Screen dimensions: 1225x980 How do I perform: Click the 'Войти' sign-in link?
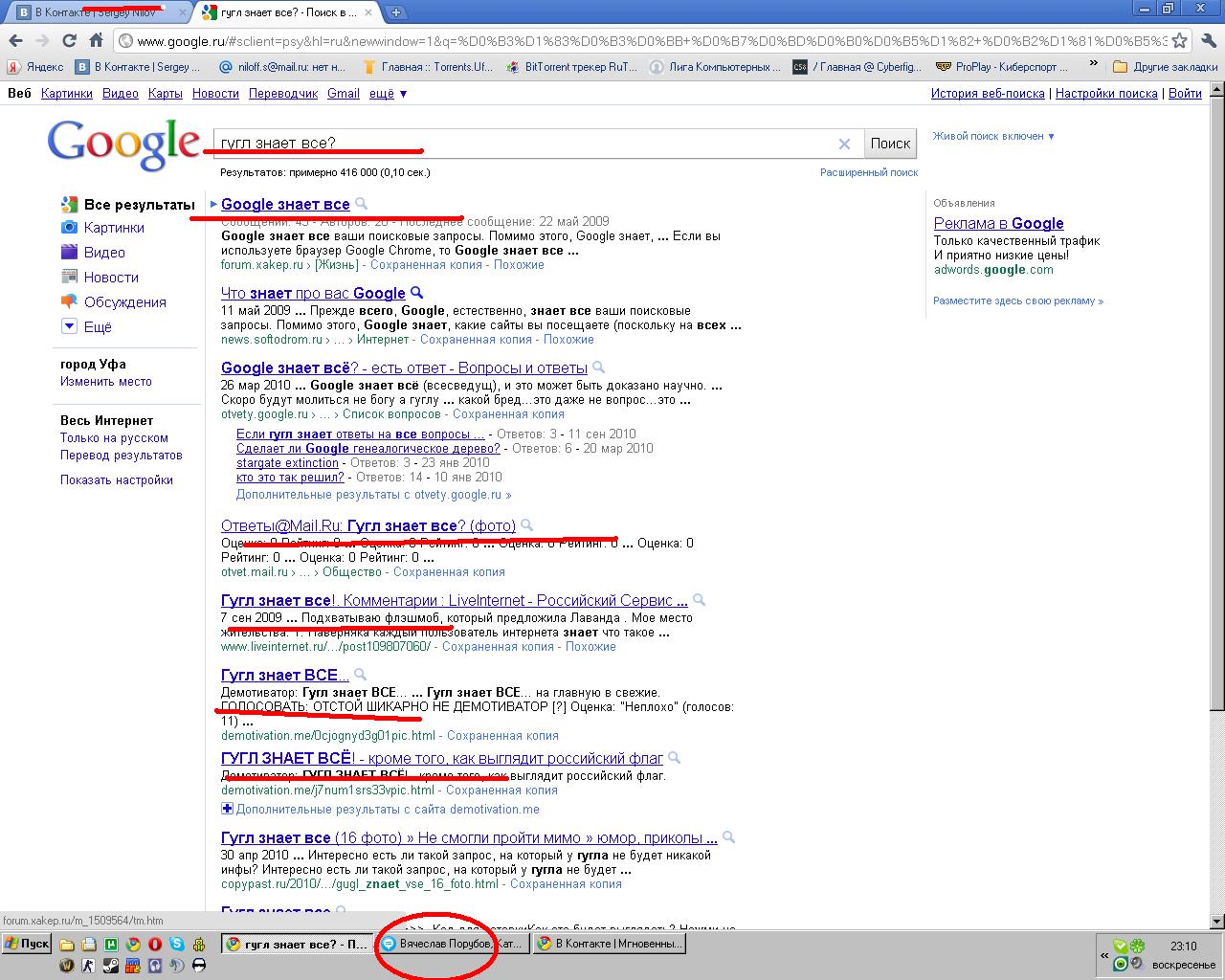[1185, 94]
